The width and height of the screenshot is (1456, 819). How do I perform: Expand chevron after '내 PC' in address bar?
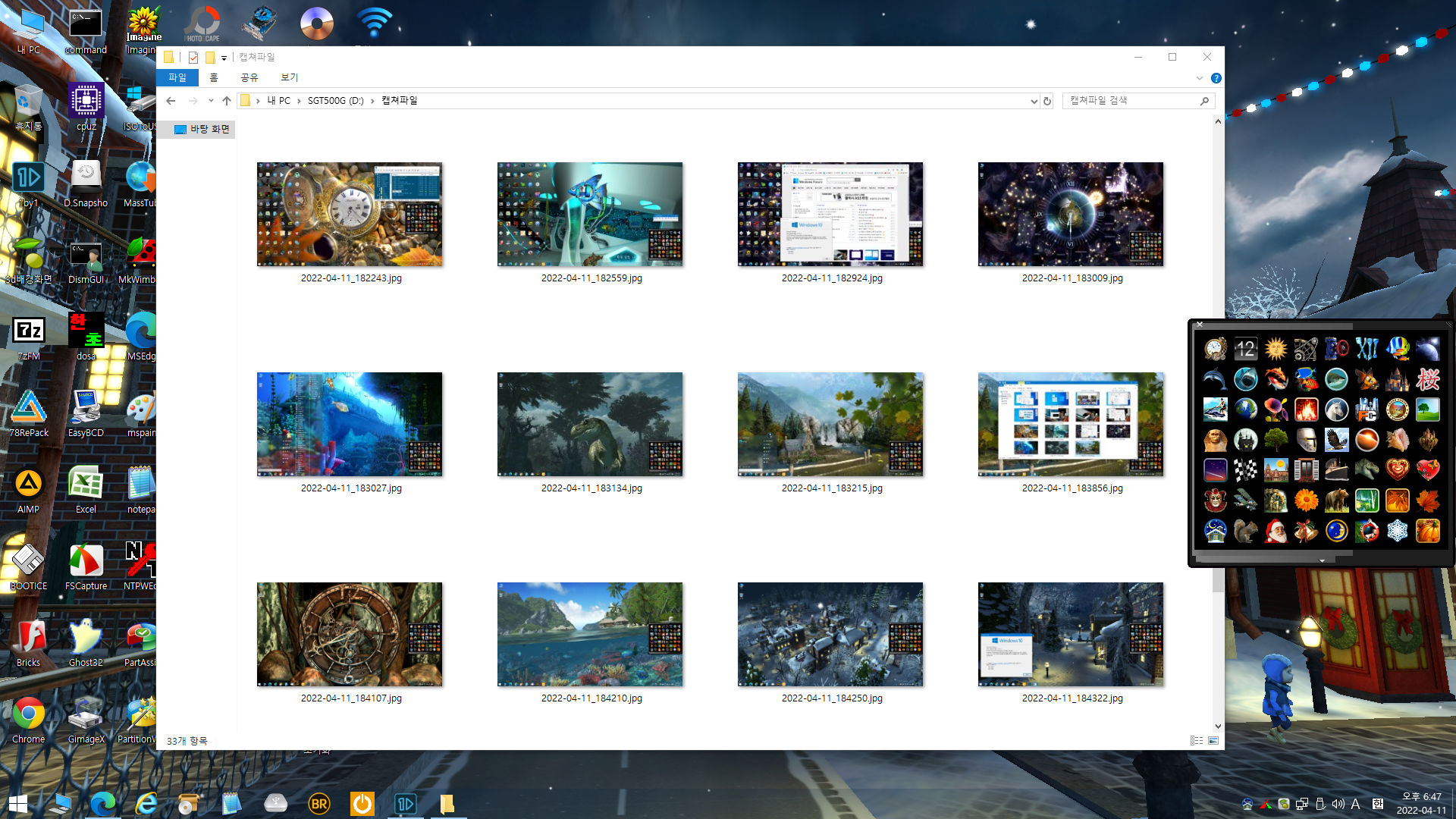tap(299, 101)
